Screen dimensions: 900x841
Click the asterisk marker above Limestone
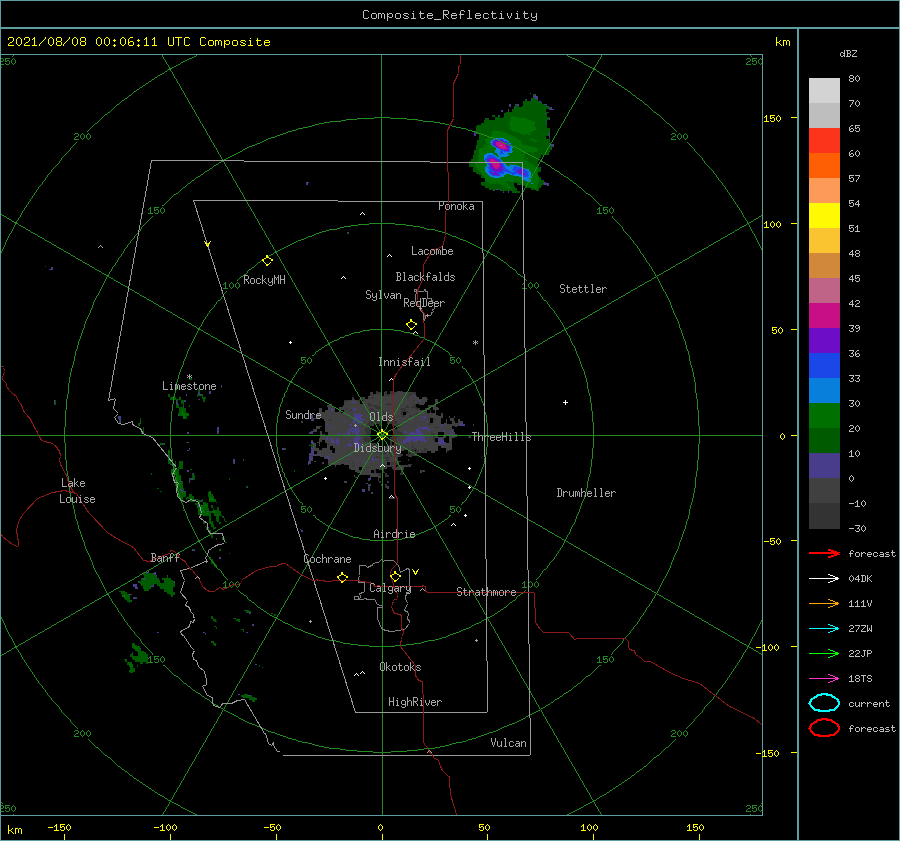coord(189,377)
